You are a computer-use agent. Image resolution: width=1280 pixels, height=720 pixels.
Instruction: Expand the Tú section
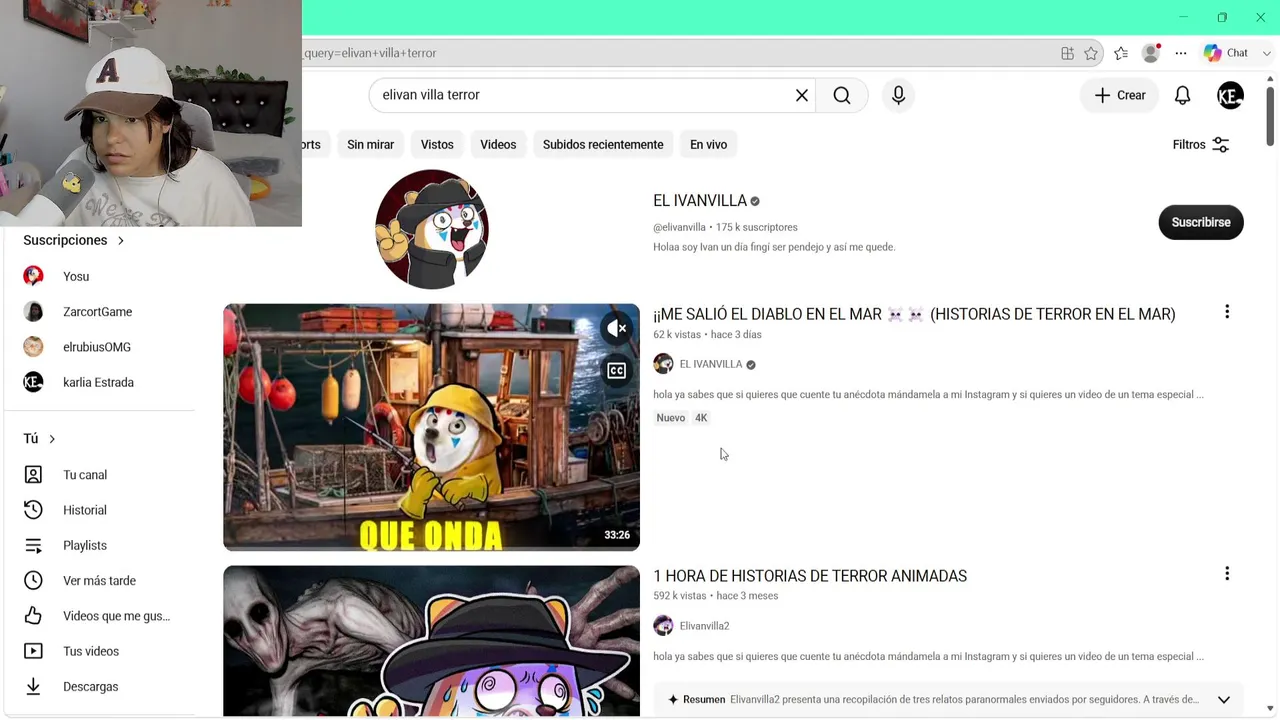coord(39,439)
